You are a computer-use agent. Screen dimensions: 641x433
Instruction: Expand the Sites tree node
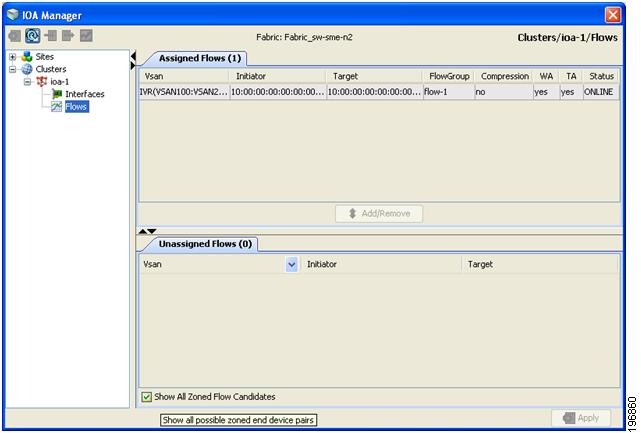tap(13, 57)
